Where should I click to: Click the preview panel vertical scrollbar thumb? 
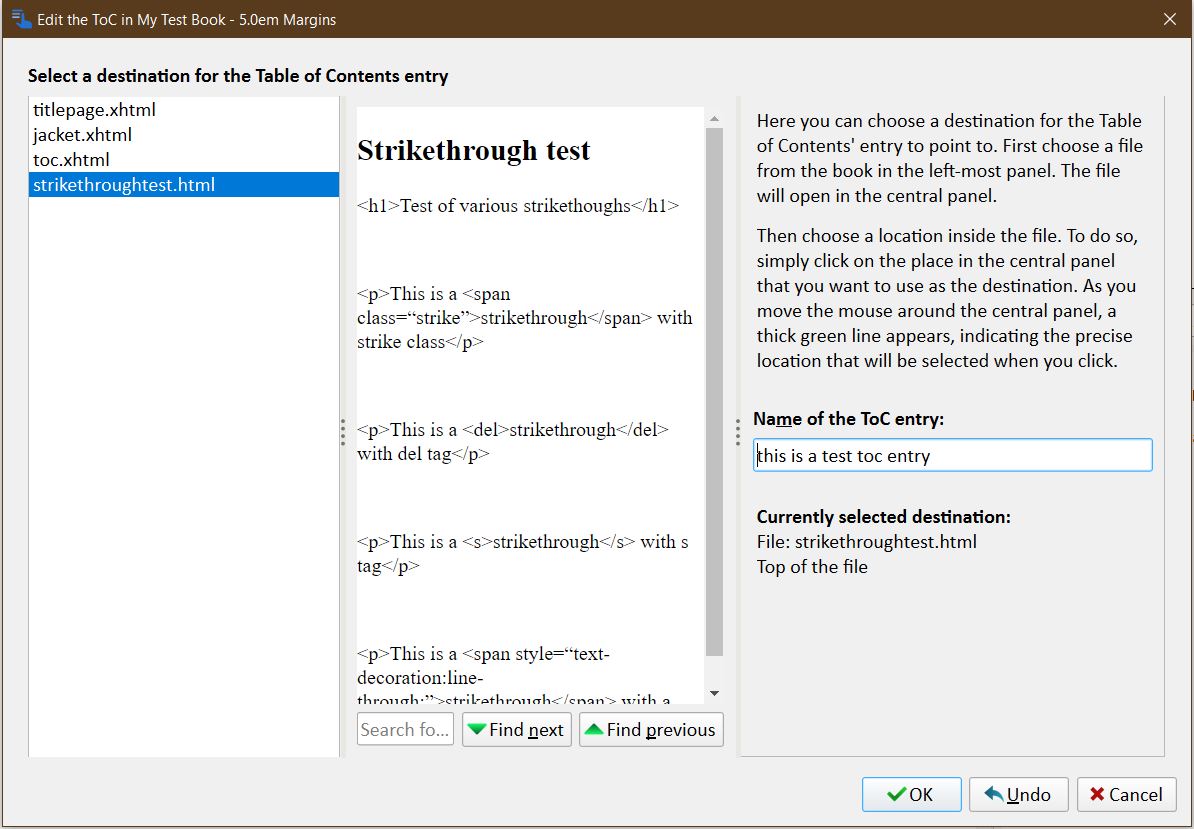click(714, 392)
